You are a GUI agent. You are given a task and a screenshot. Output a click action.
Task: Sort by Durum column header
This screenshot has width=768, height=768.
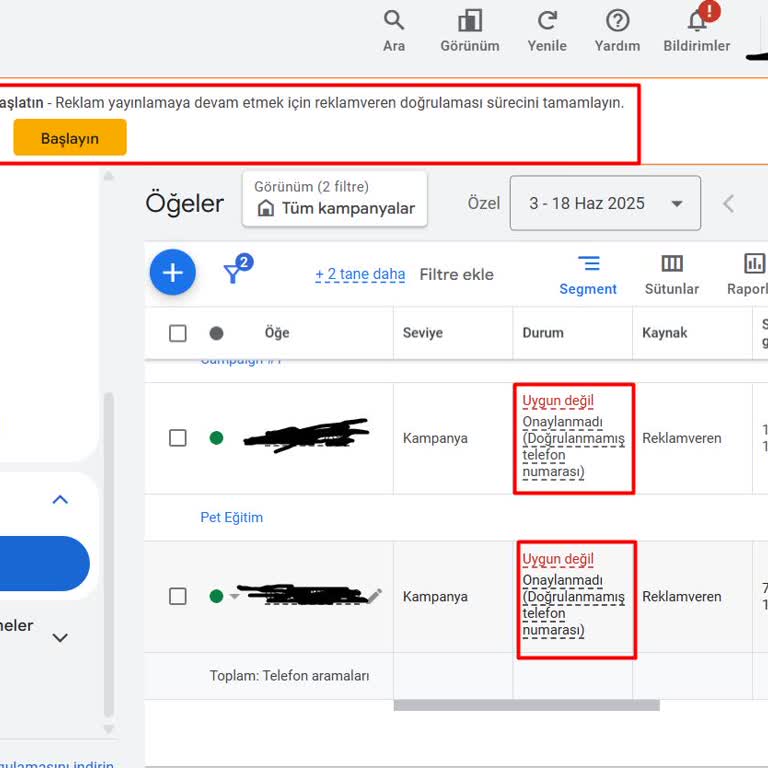click(543, 333)
